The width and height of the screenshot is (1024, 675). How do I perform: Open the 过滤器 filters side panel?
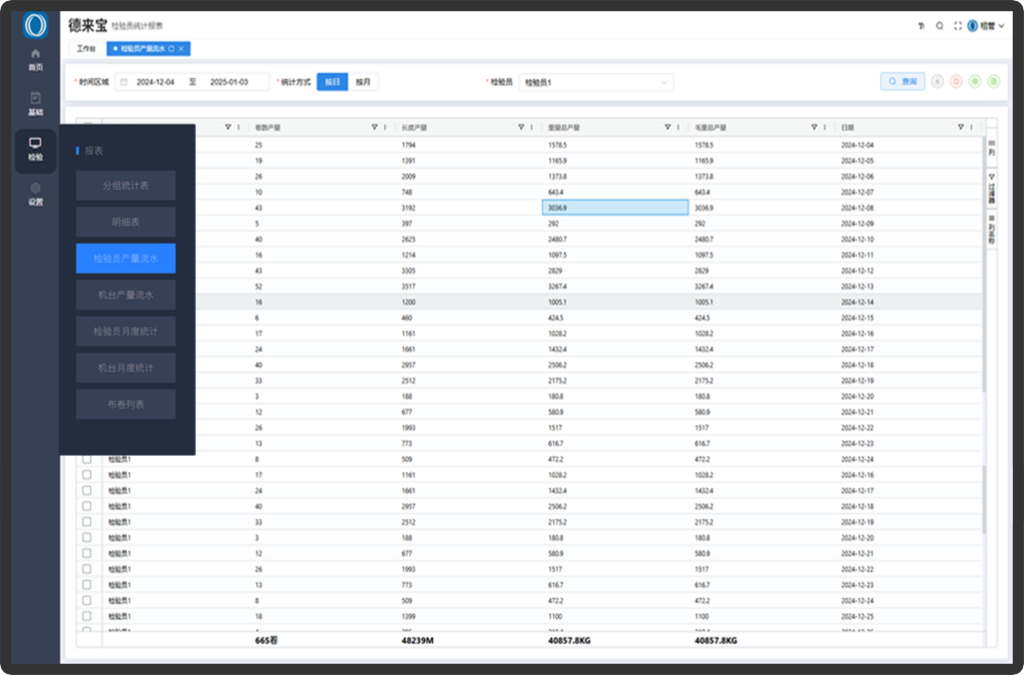[x=991, y=189]
